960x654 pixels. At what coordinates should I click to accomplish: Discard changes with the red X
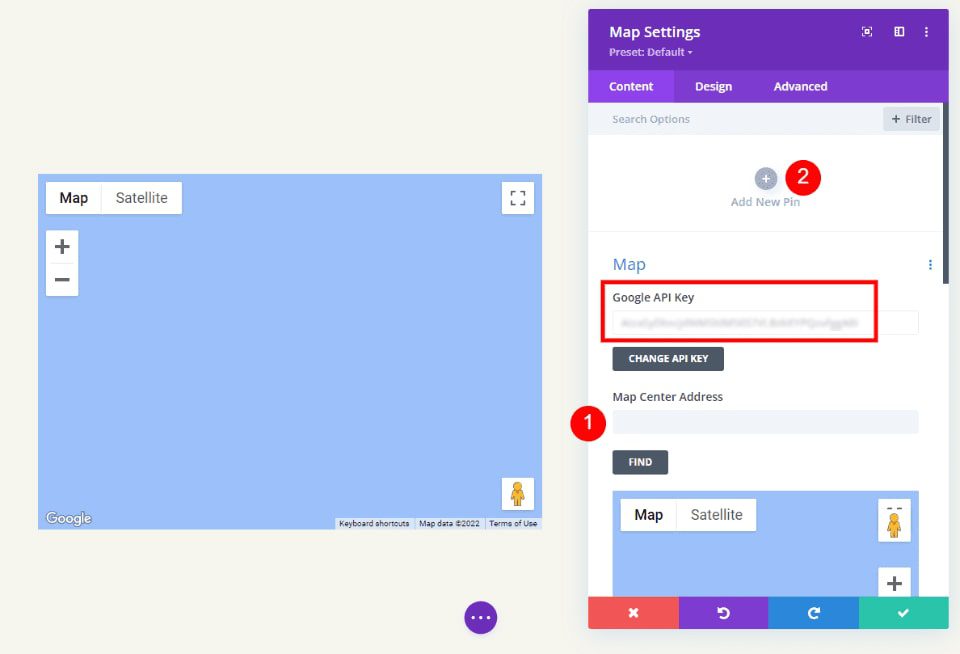632,613
